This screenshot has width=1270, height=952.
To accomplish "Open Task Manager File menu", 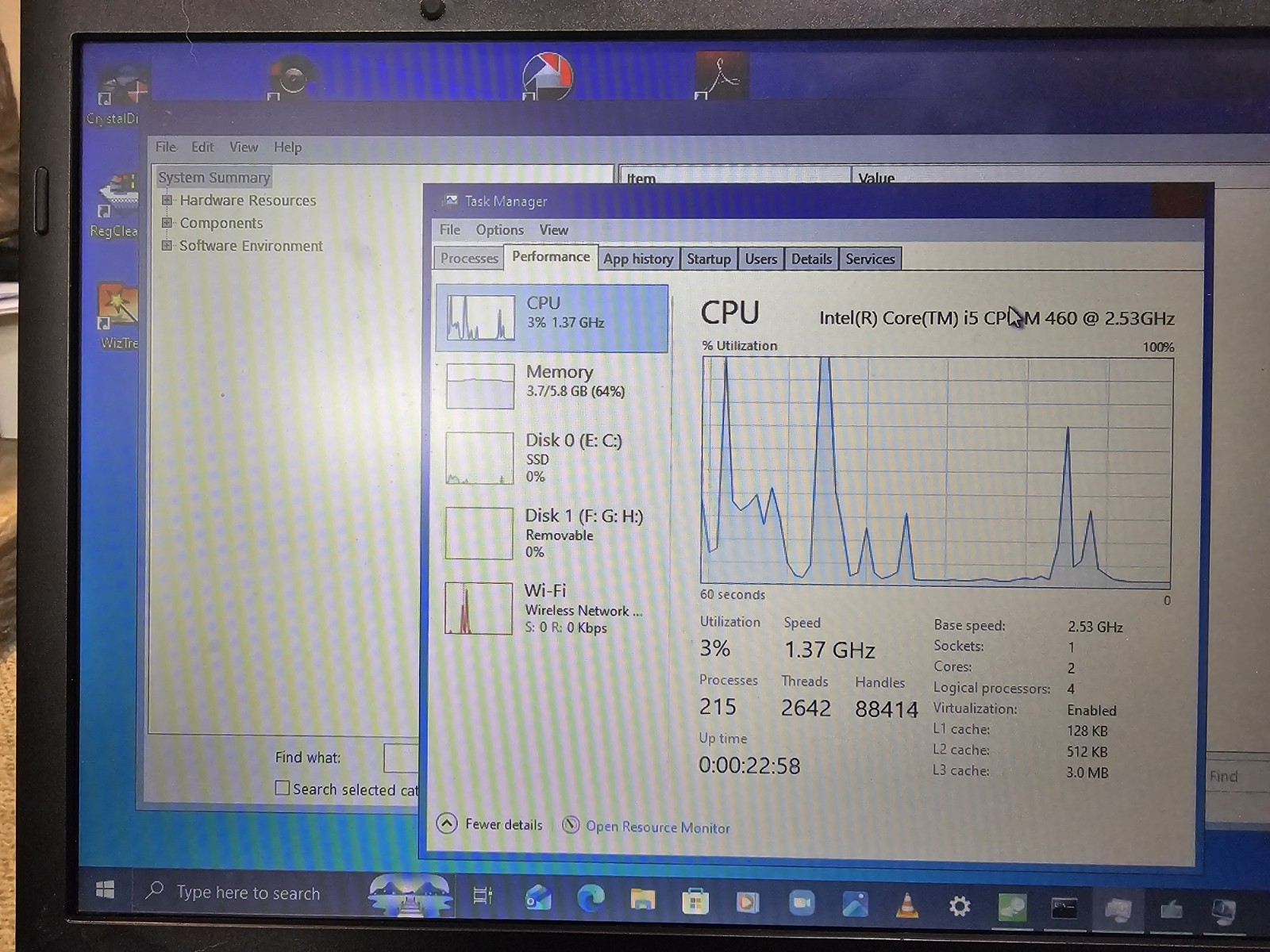I will click(x=450, y=229).
